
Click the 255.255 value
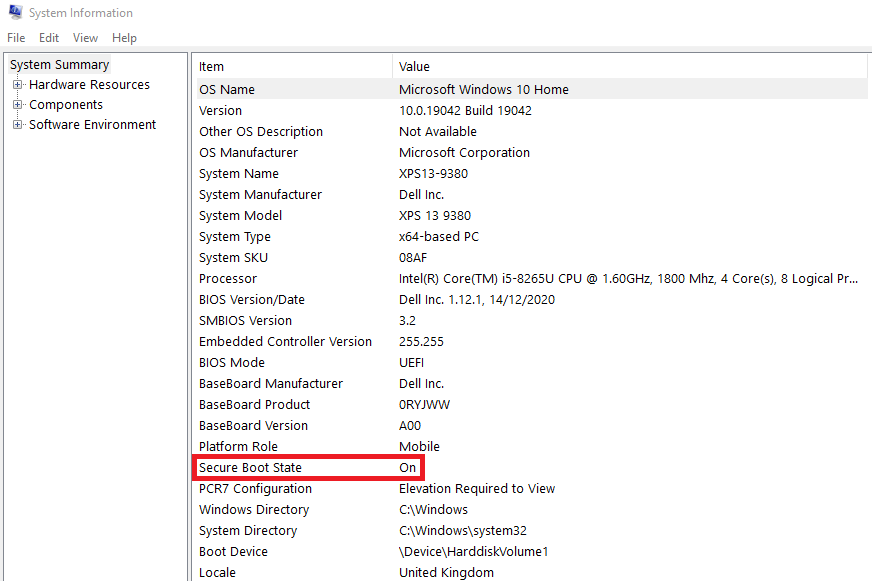pos(422,342)
